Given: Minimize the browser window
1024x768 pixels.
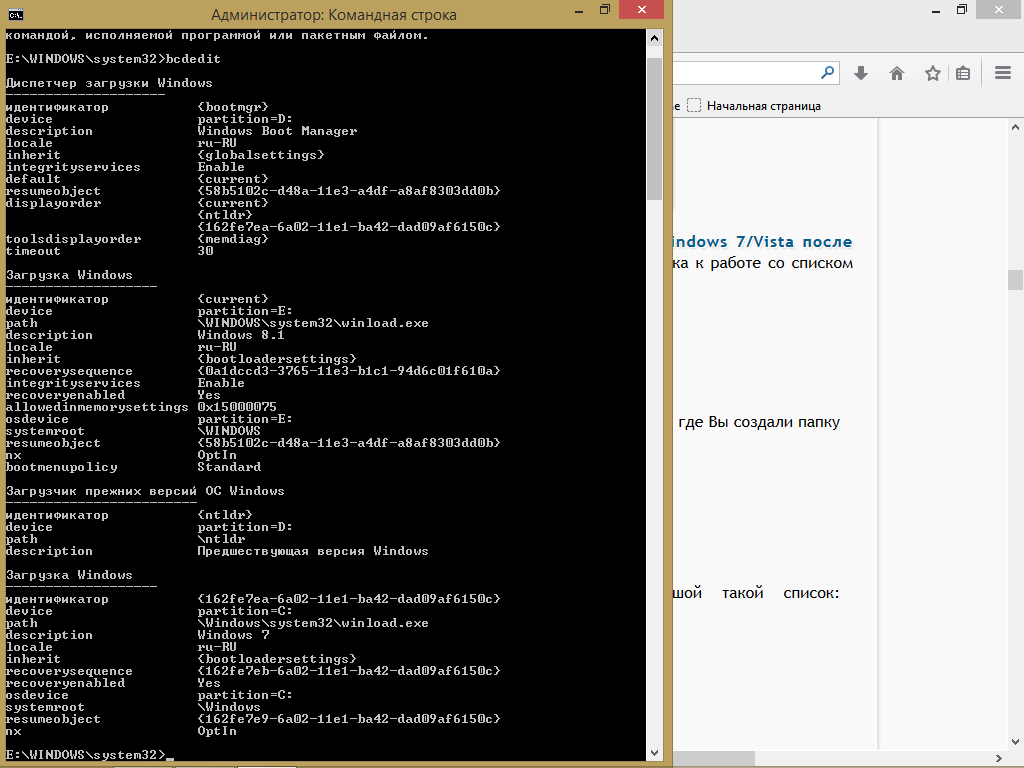Looking at the screenshot, I should coord(935,10).
